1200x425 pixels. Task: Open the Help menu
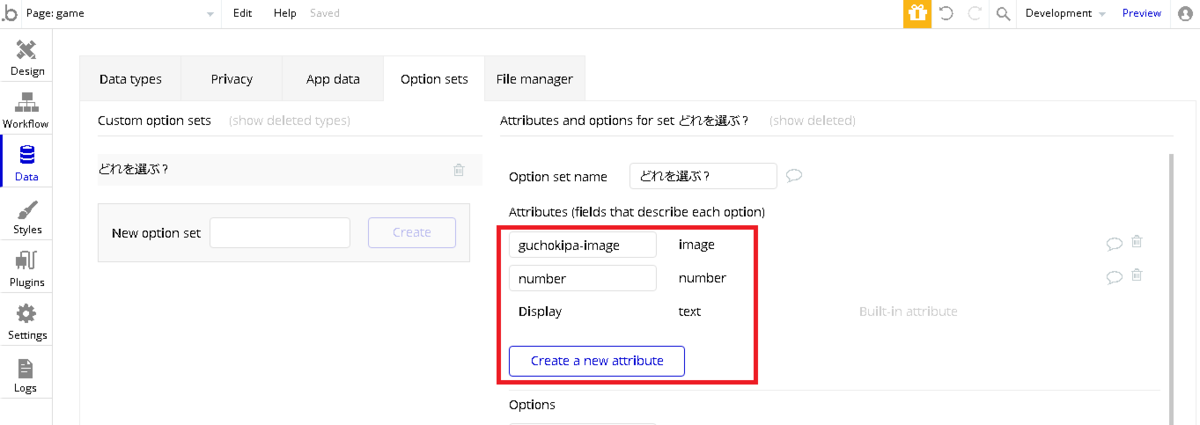(285, 13)
